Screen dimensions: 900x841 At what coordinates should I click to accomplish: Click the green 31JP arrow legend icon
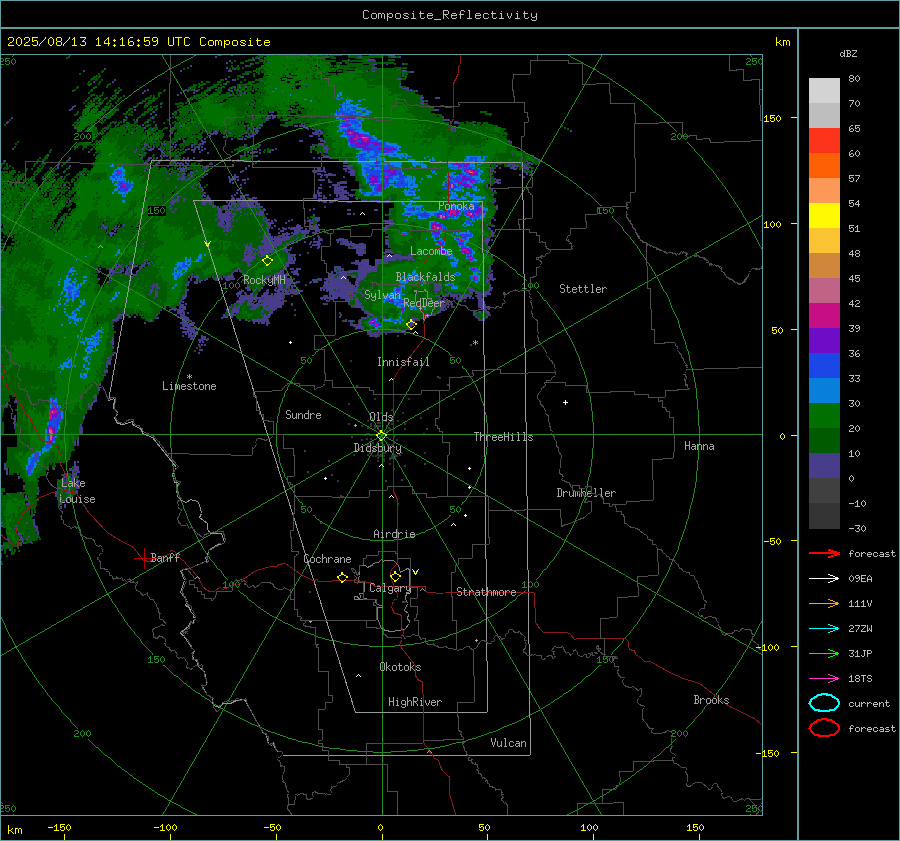coord(824,653)
